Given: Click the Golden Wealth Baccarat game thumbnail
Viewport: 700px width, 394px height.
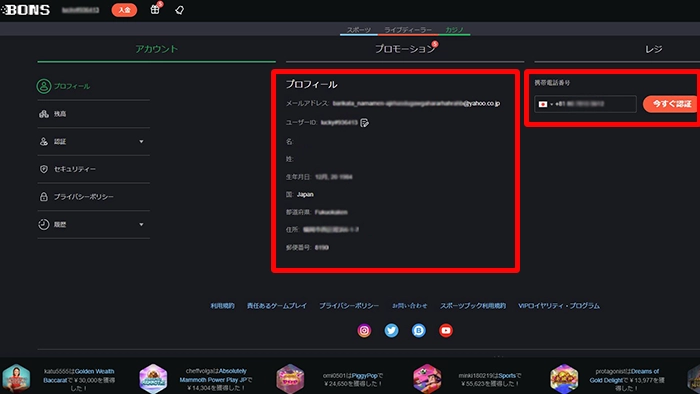Looking at the screenshot, I should [16, 379].
